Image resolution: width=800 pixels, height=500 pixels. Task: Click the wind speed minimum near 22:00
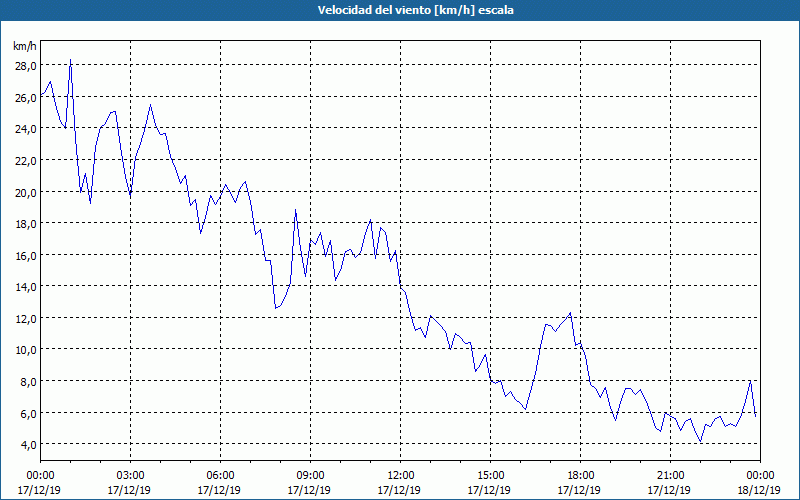tap(701, 441)
